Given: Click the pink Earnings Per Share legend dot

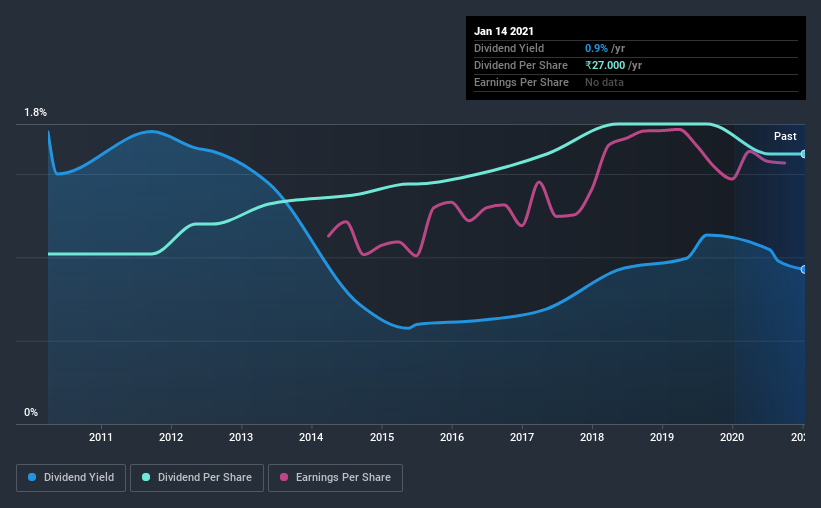Looking at the screenshot, I should pos(284,477).
